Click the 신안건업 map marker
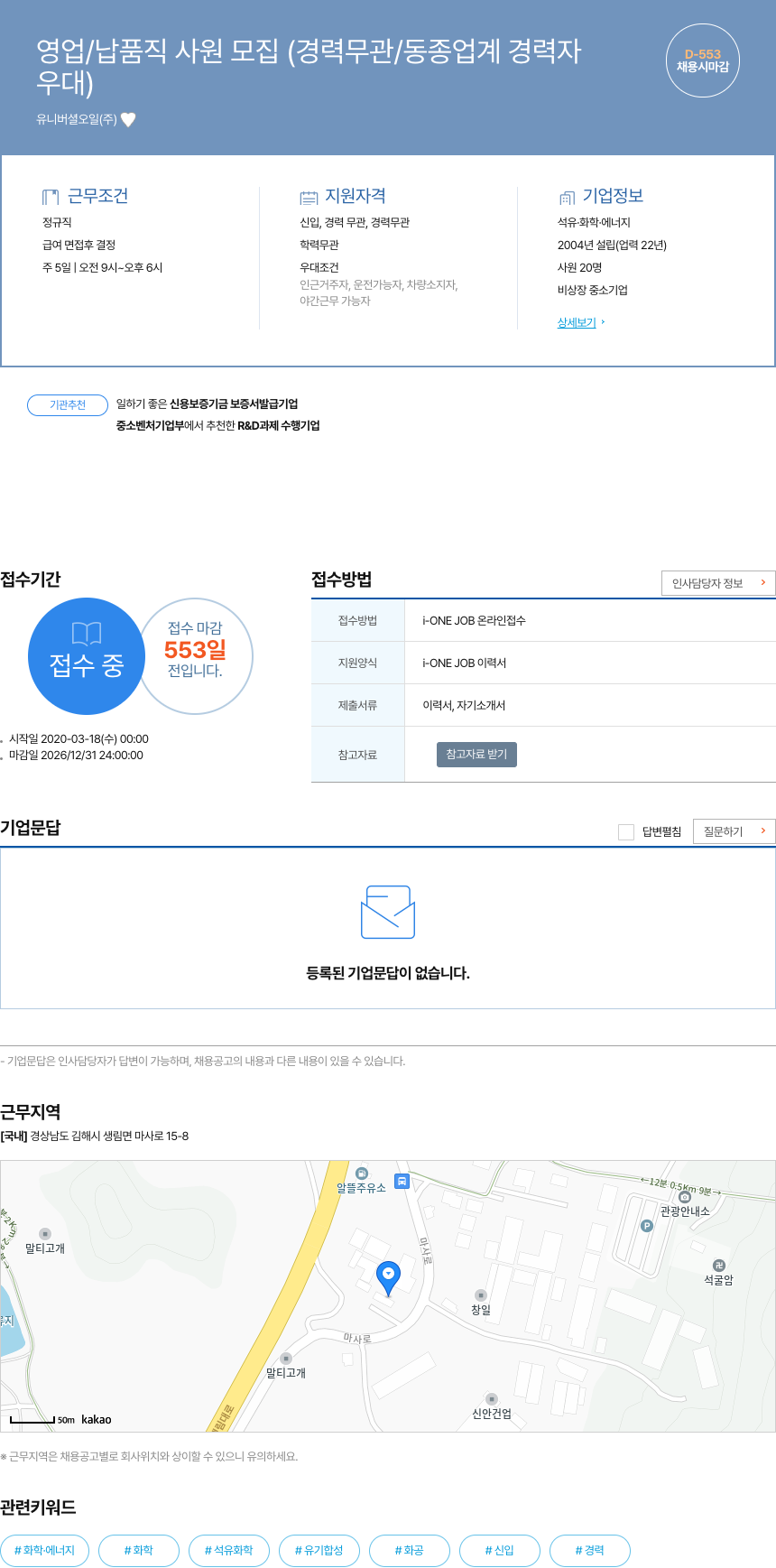776x1568 pixels. 491,1399
